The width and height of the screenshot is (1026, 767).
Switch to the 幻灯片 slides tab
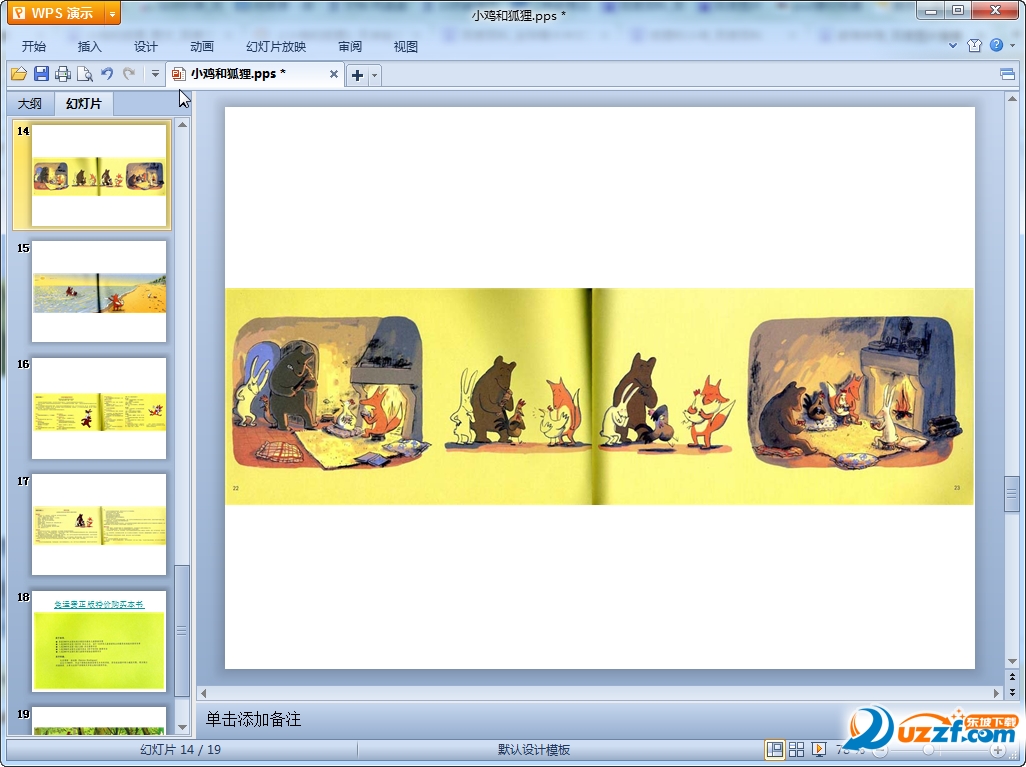click(84, 103)
